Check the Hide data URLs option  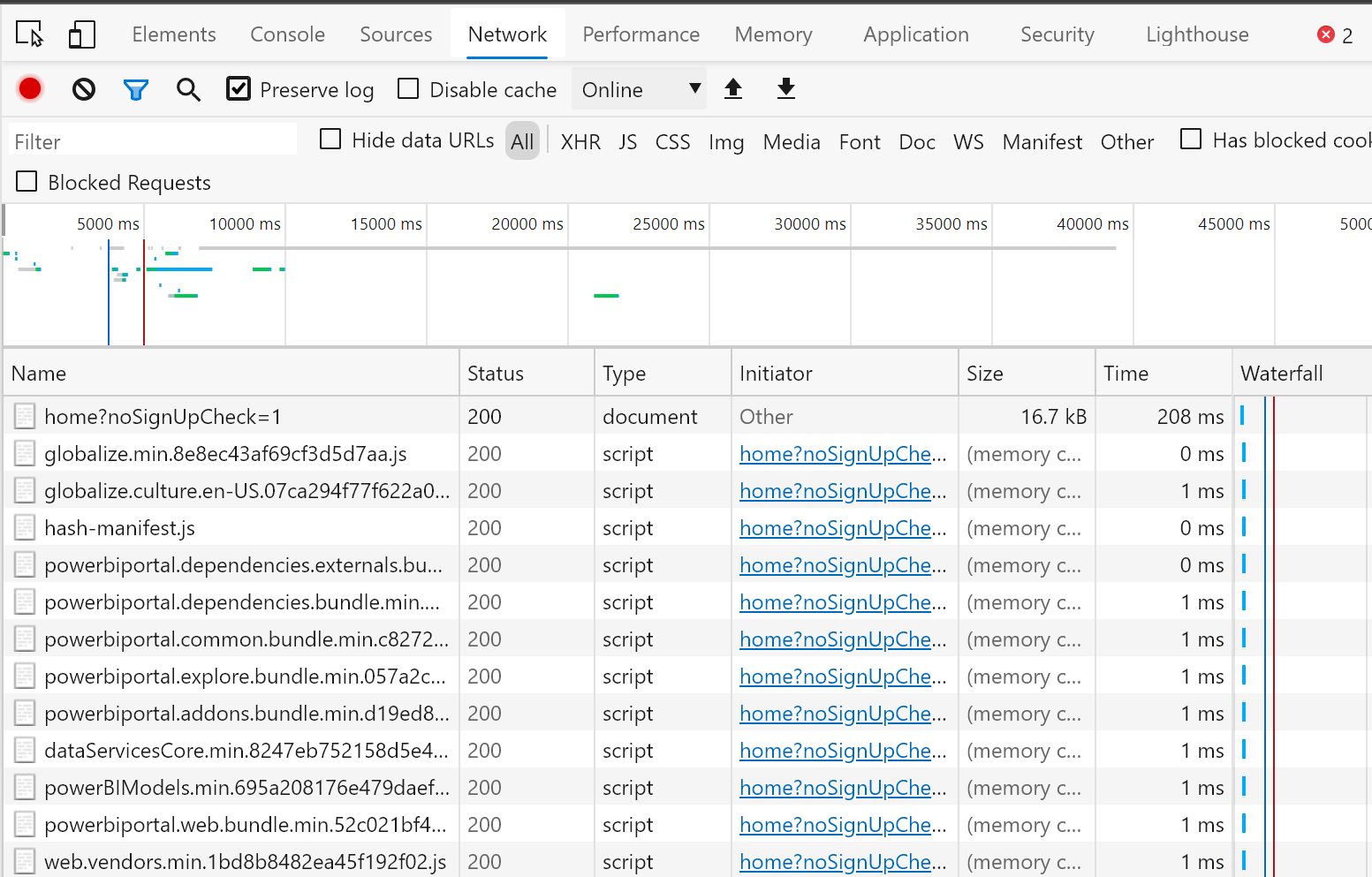(x=330, y=140)
